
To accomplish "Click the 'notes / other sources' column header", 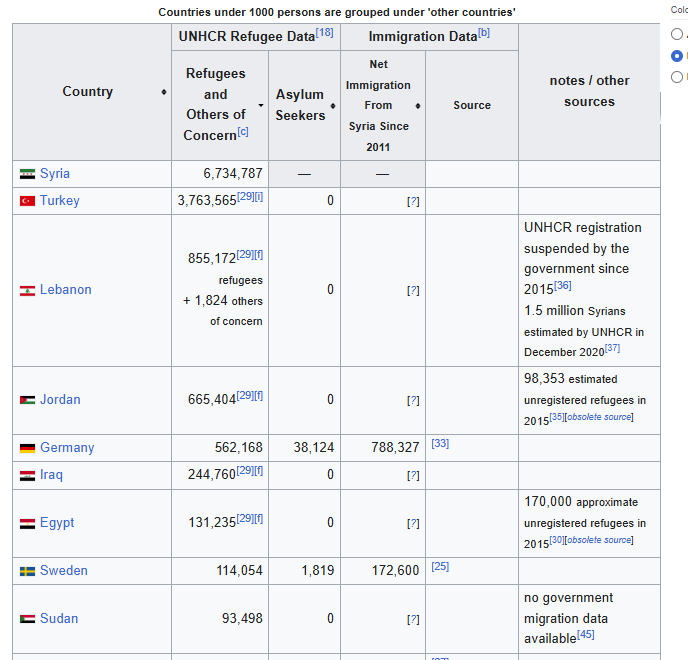I will (589, 91).
